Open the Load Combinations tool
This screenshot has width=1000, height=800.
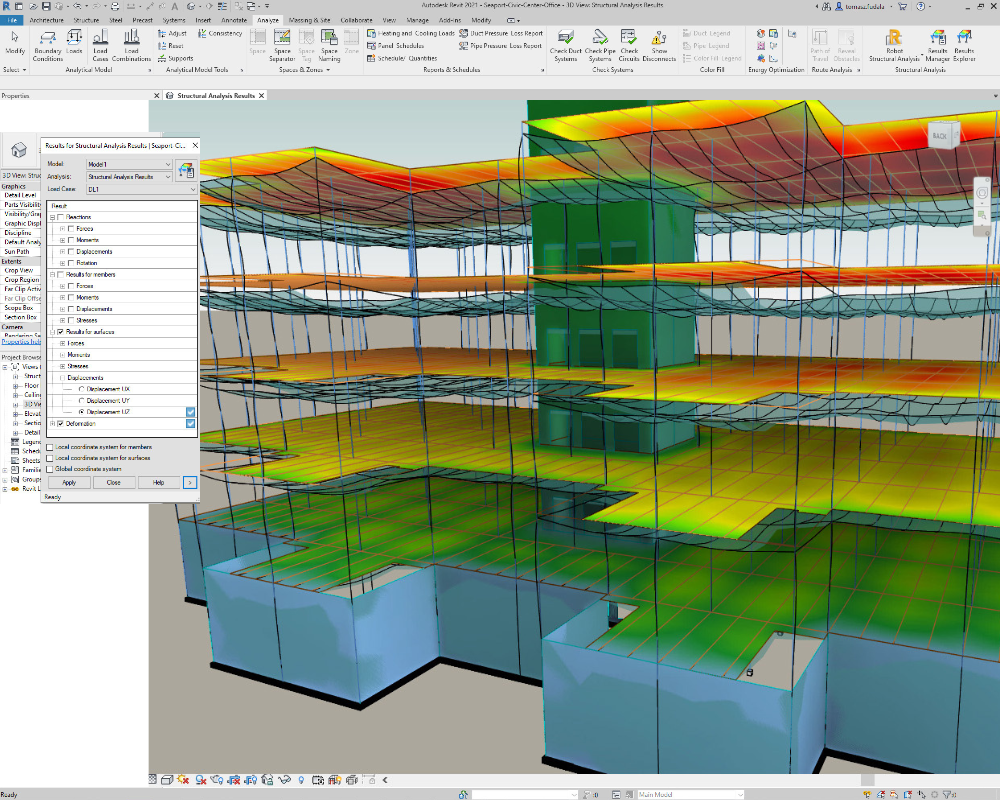[x=131, y=45]
